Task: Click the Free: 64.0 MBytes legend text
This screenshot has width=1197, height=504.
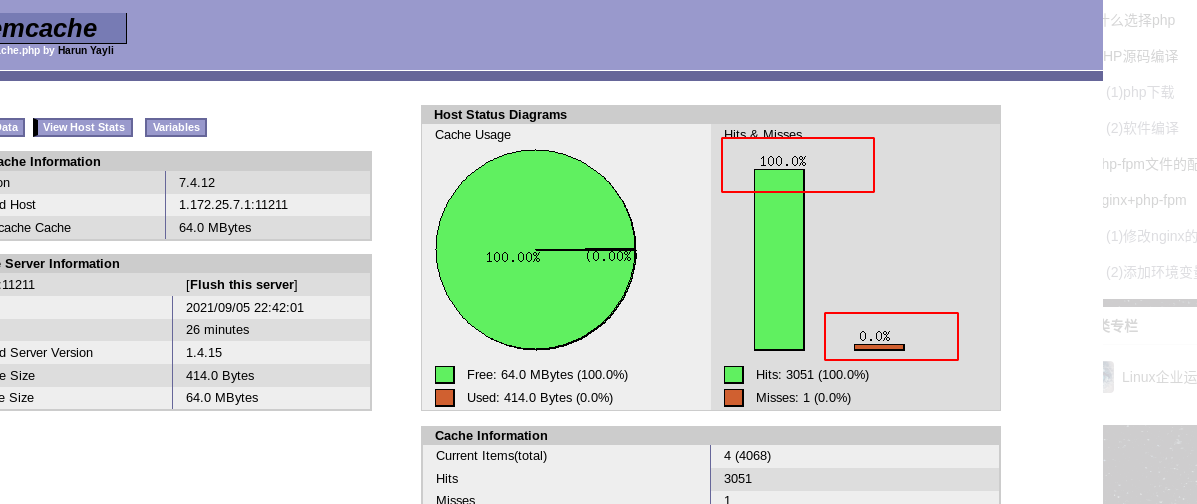Action: click(547, 375)
